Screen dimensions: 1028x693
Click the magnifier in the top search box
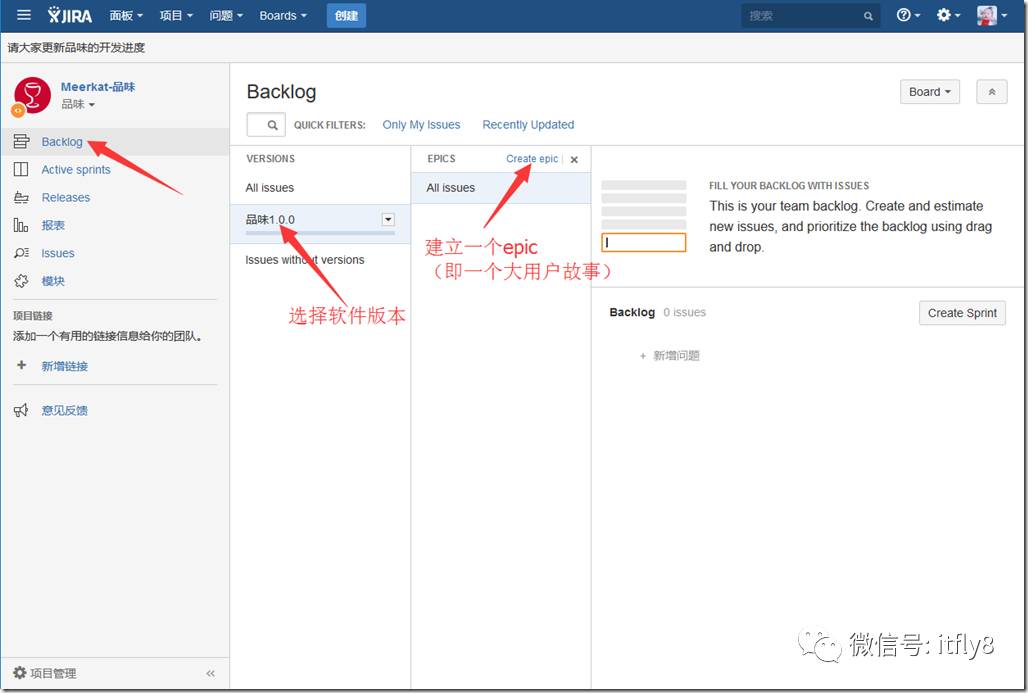coord(868,16)
